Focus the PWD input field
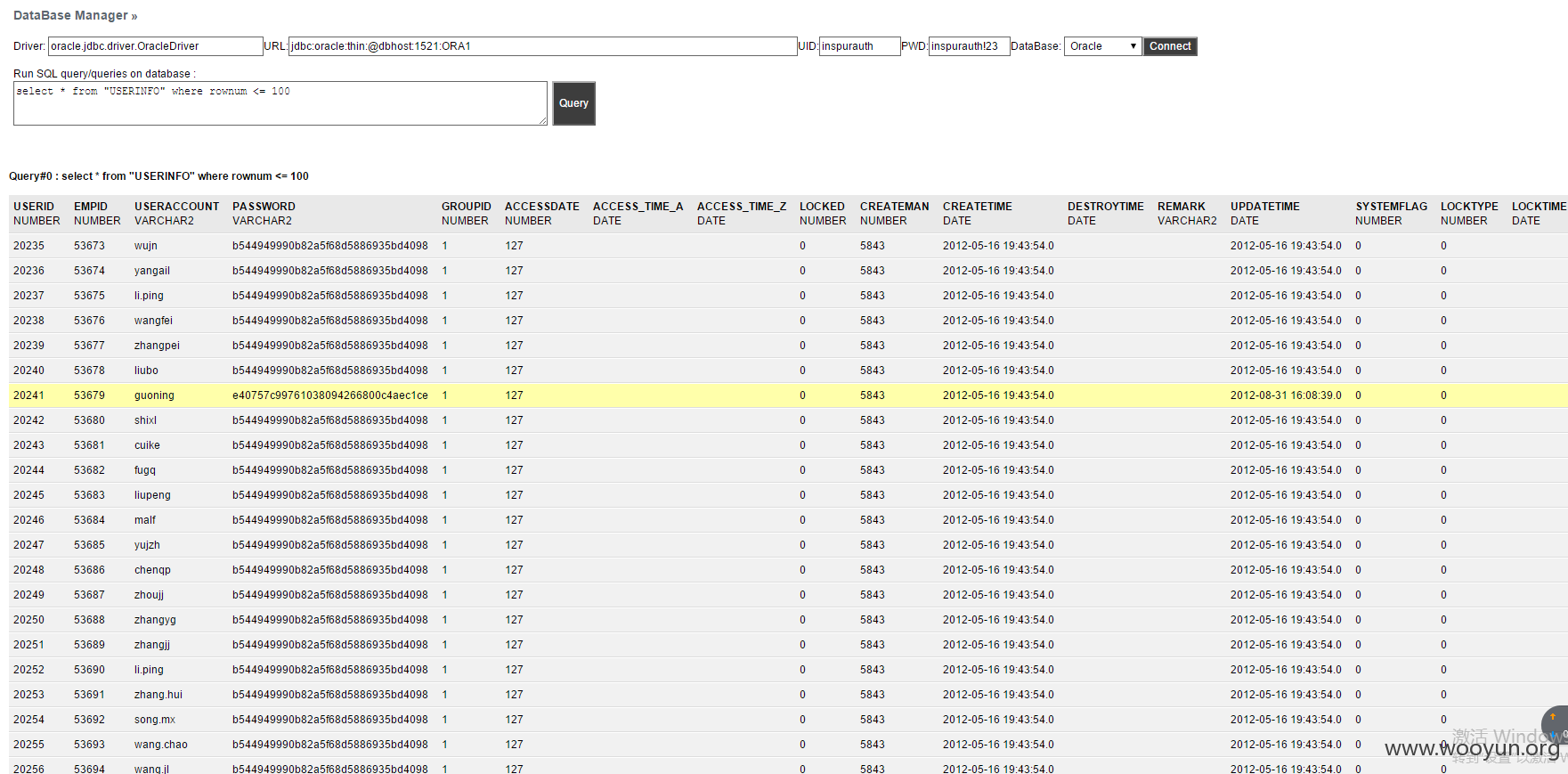Screen dimensions: 1568x774 pyautogui.click(x=969, y=46)
